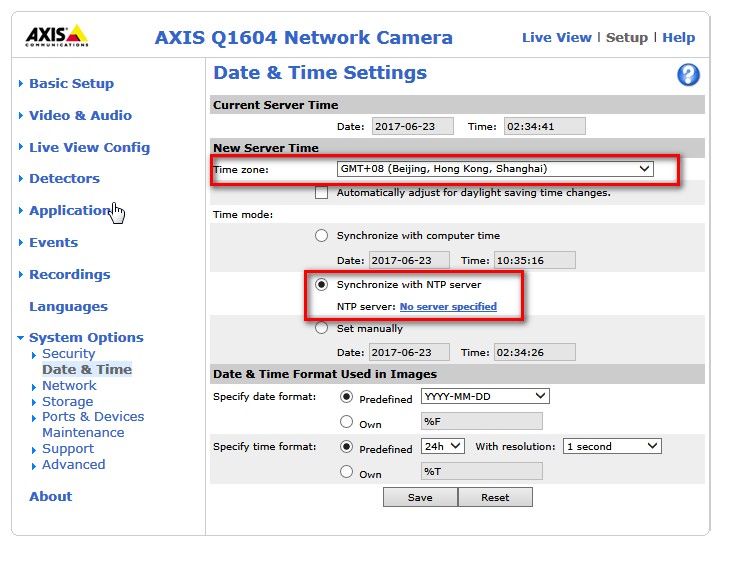Expand the Events menu
Image resolution: width=729 pixels, height=568 pixels.
(x=53, y=243)
